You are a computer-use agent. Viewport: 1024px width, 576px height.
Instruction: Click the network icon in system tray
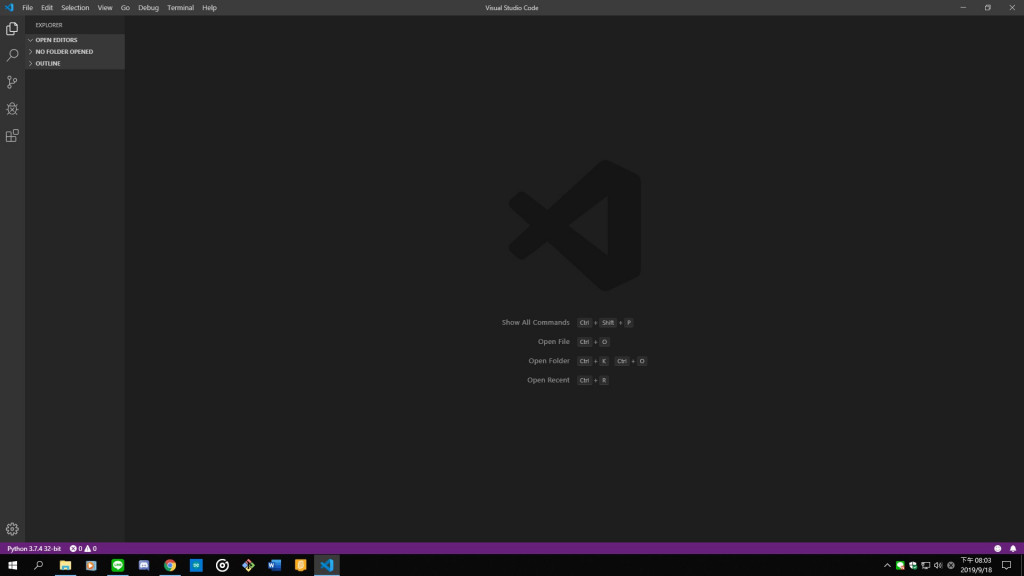click(x=925, y=566)
